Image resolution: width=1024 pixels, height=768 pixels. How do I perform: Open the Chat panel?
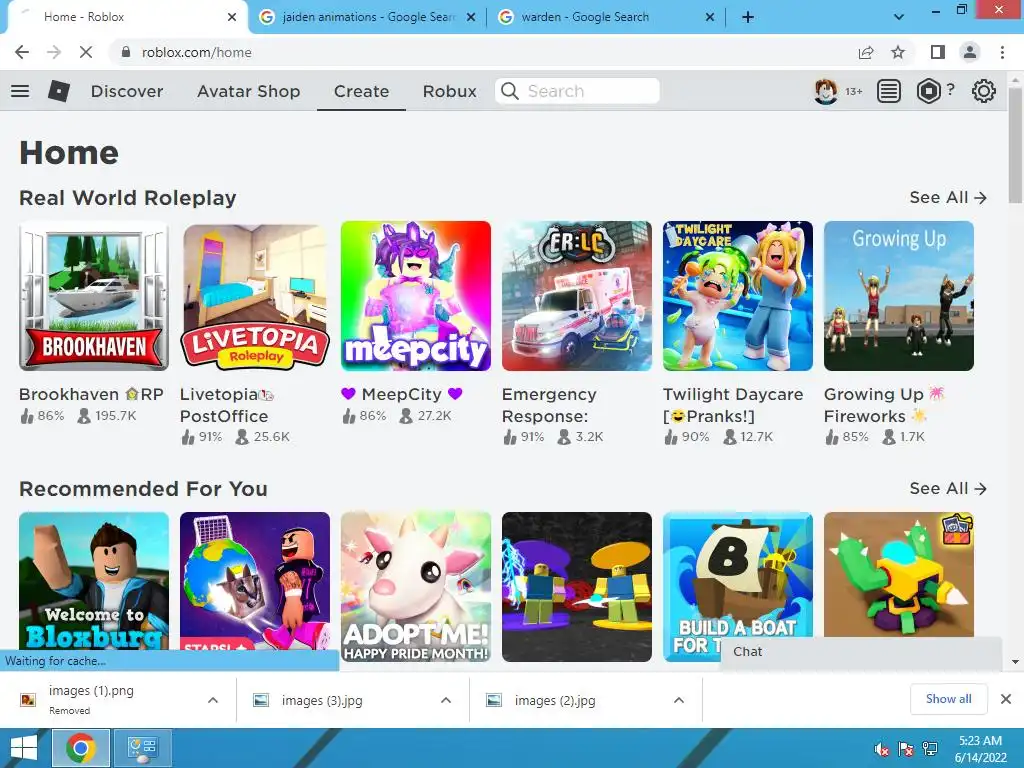[x=861, y=652]
